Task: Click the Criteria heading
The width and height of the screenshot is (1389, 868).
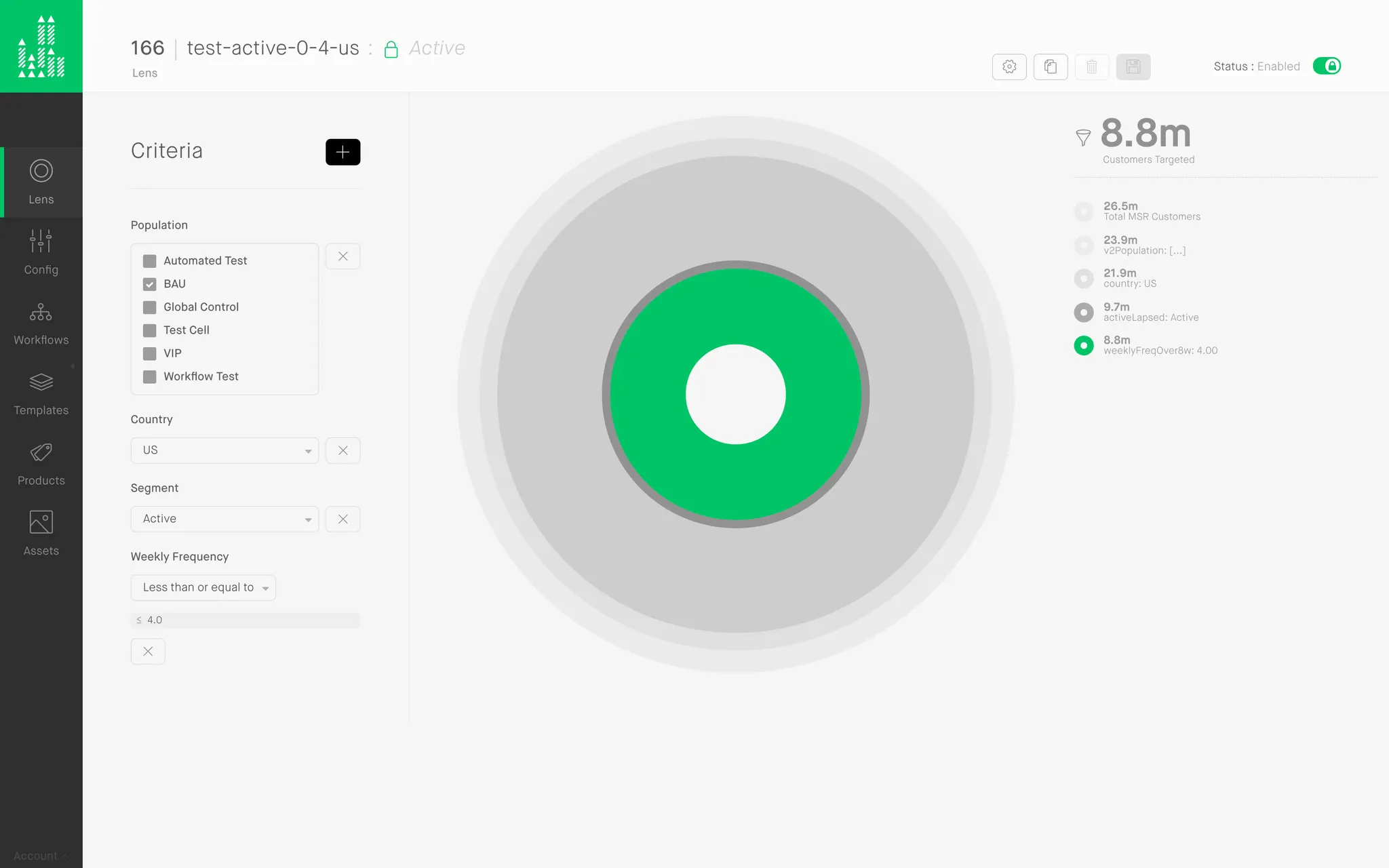Action: (x=167, y=151)
